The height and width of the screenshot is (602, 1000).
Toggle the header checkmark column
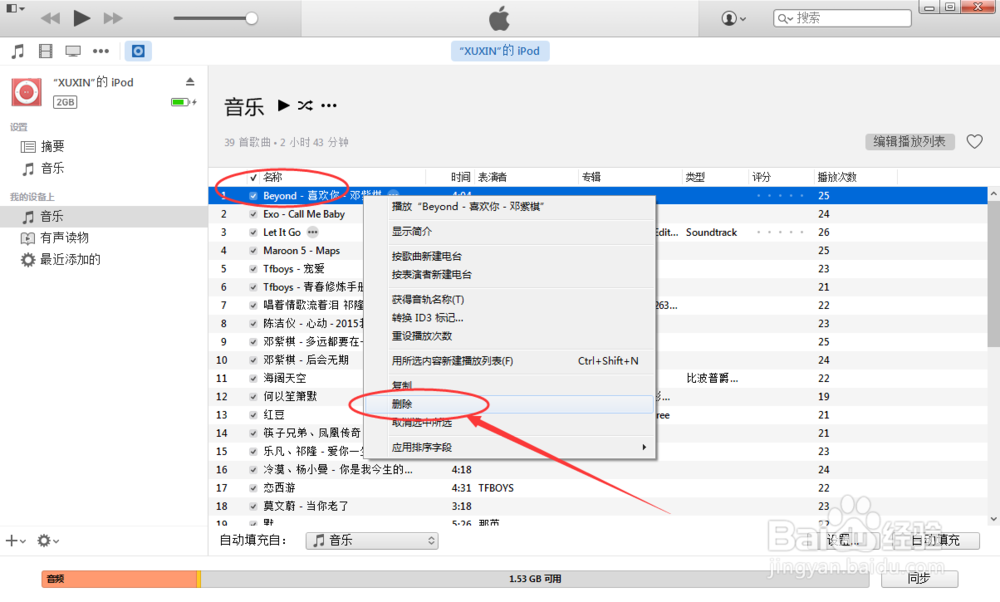253,177
